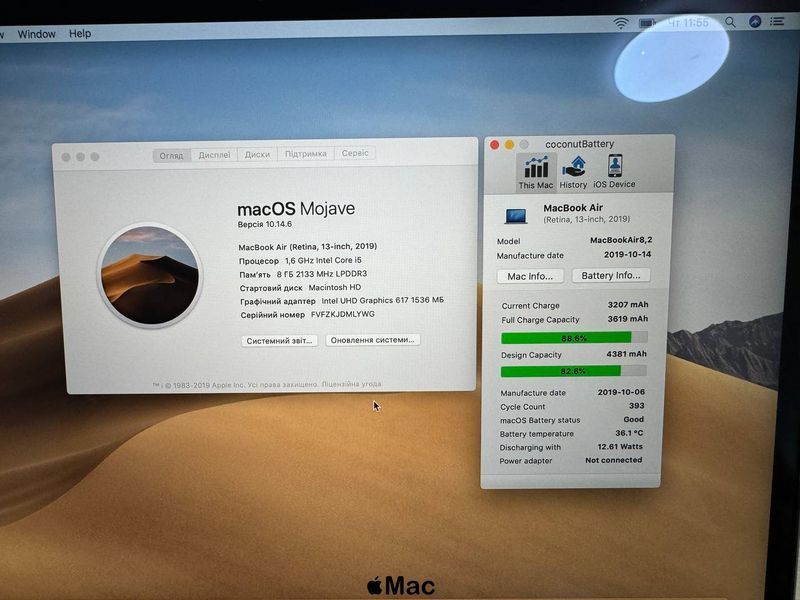Click the Macintosh HD value

pyautogui.click(x=335, y=287)
